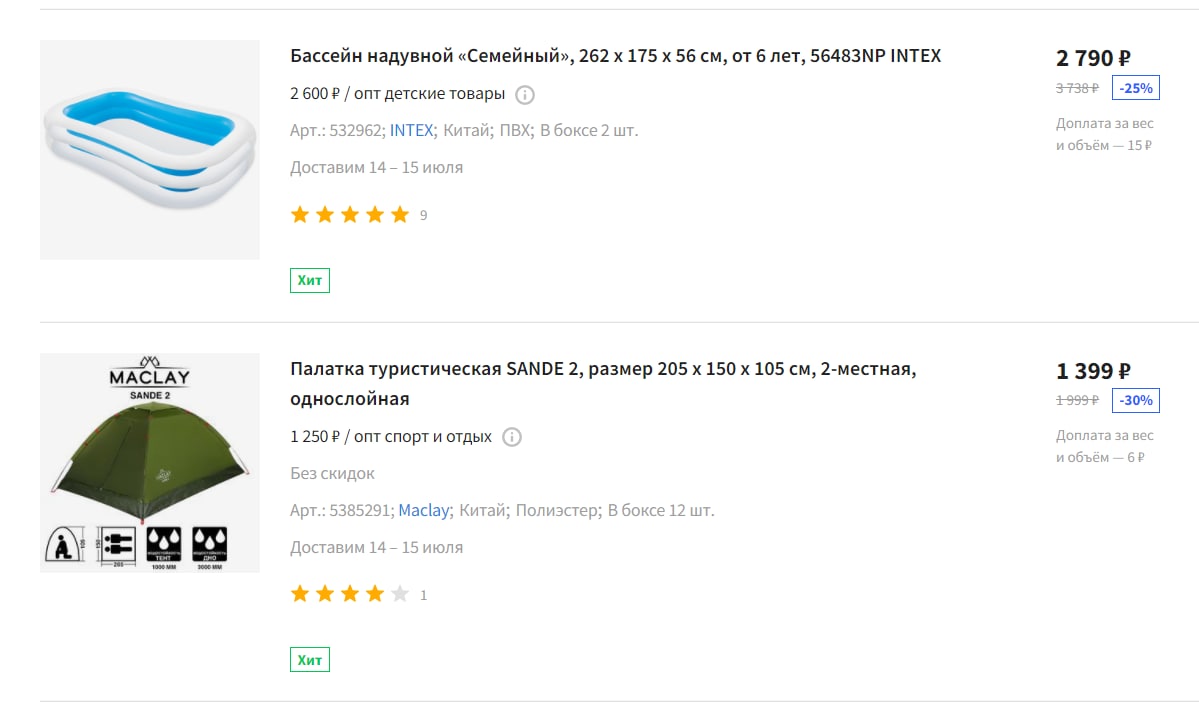The image size is (1199, 711).
Task: Open the inflatable pool product image
Action: (150, 150)
